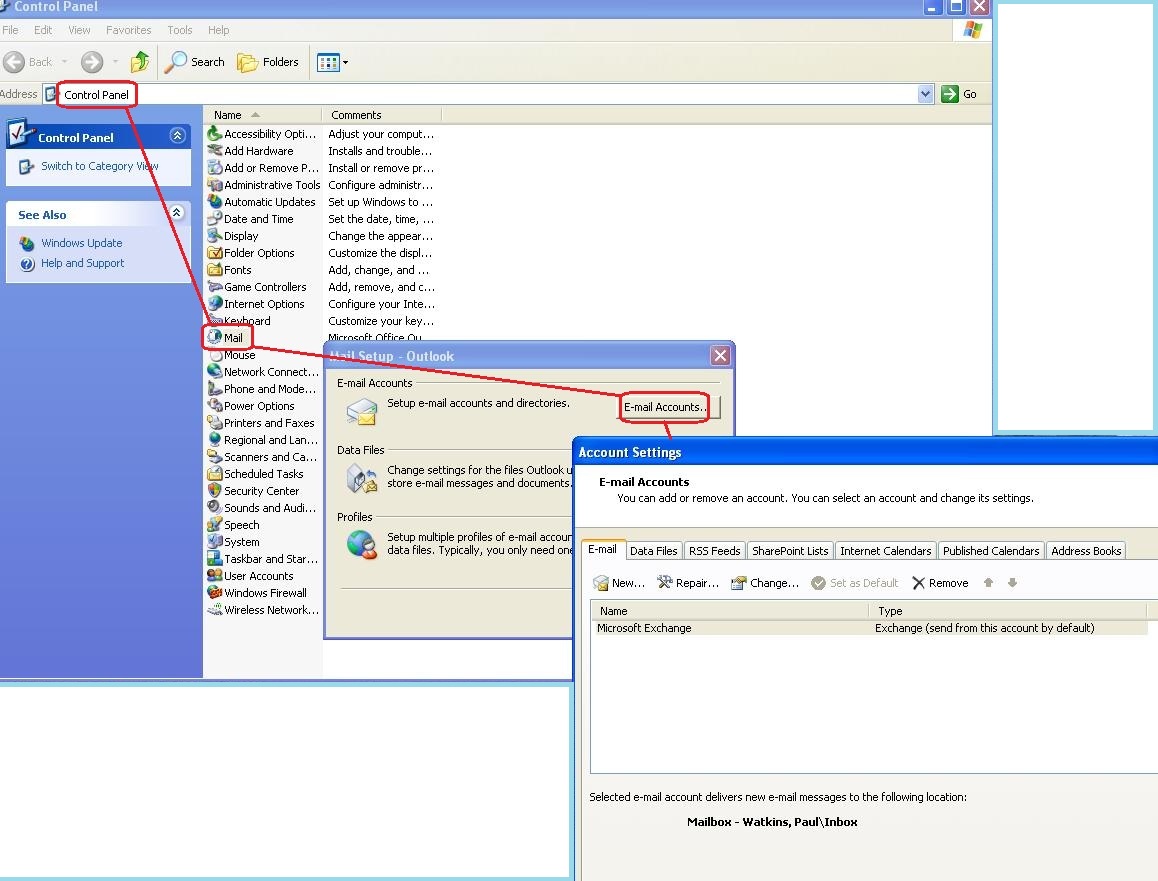This screenshot has height=881, width=1158.
Task: Open the Tools menu
Action: [180, 30]
